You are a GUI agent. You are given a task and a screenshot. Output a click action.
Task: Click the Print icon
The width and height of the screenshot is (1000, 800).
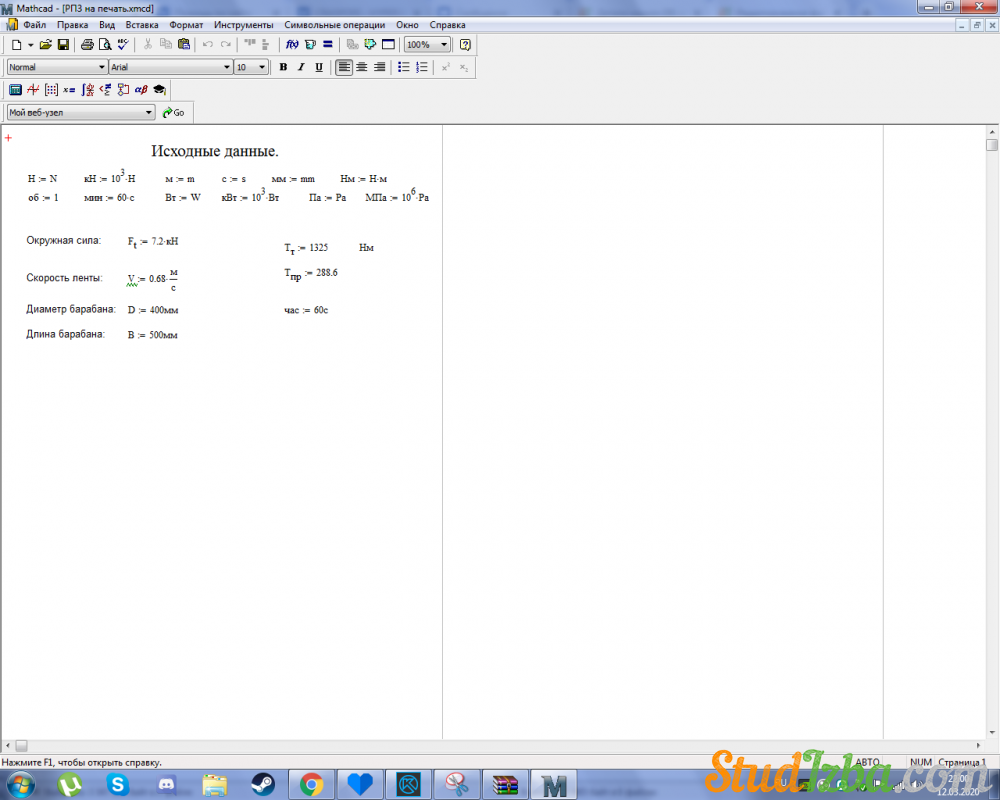point(87,45)
